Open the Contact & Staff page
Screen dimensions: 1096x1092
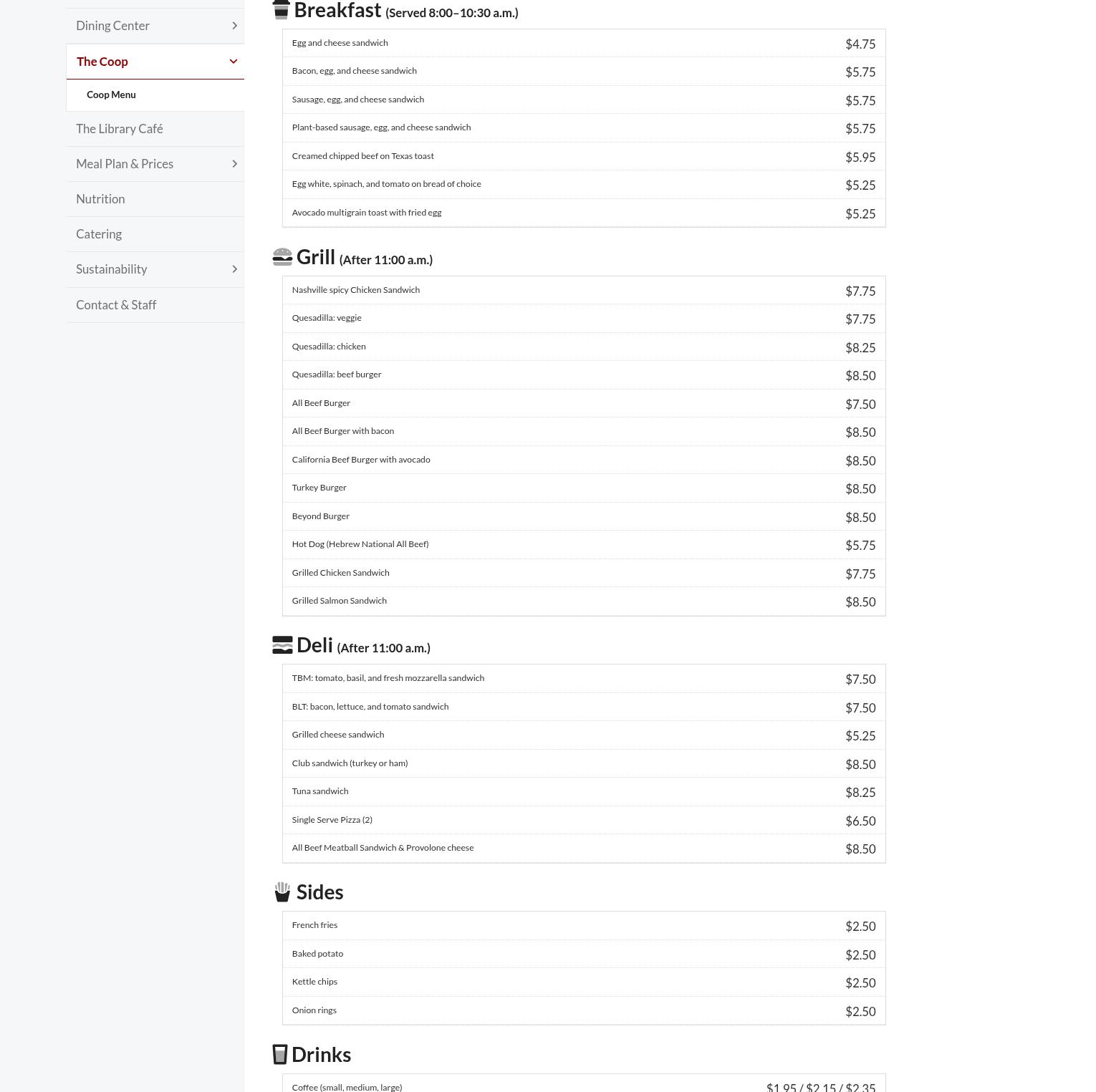pyautogui.click(x=116, y=304)
